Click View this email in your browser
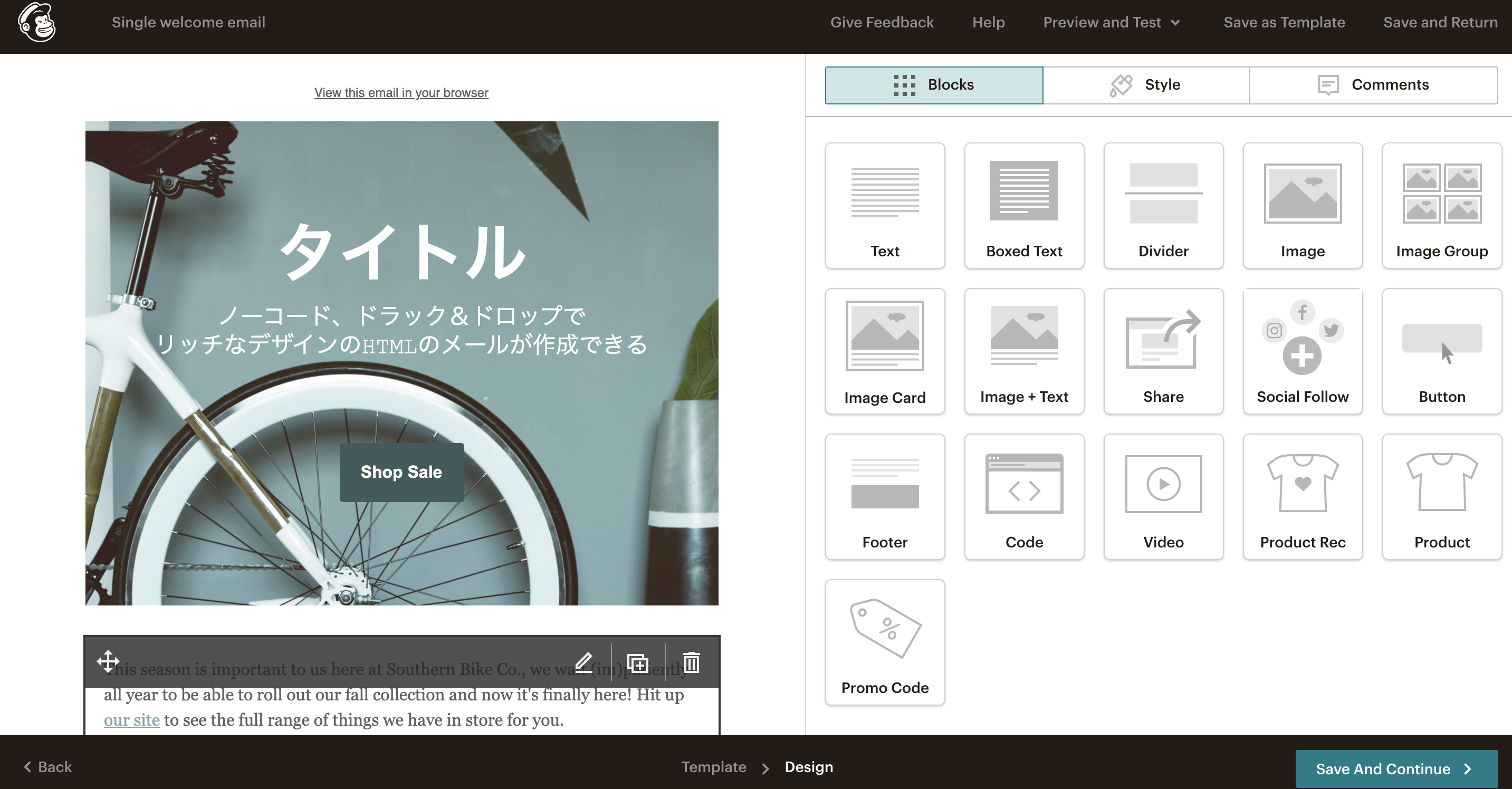 pos(401,93)
